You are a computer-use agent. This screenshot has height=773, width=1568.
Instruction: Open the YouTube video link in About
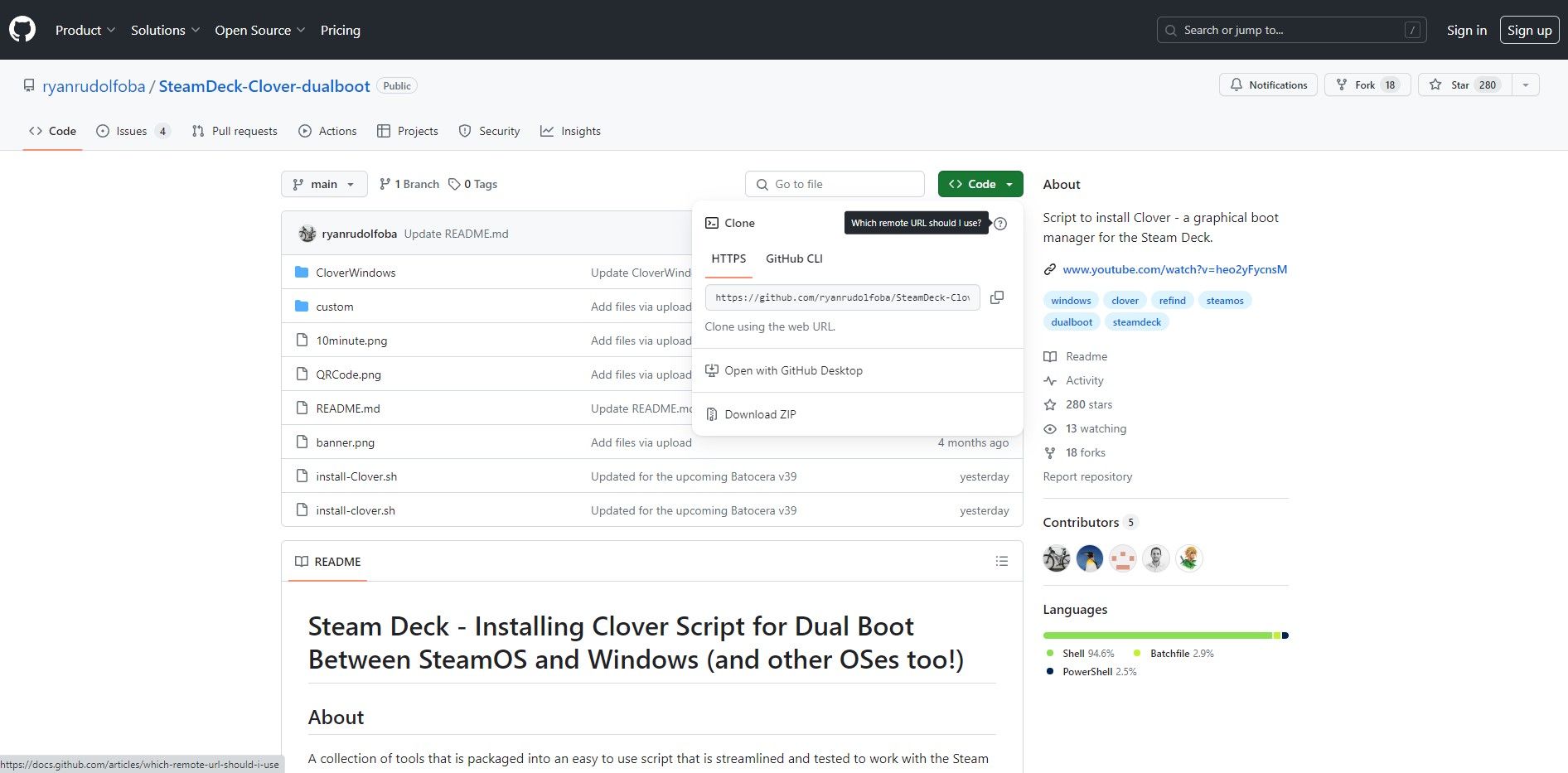click(1174, 269)
